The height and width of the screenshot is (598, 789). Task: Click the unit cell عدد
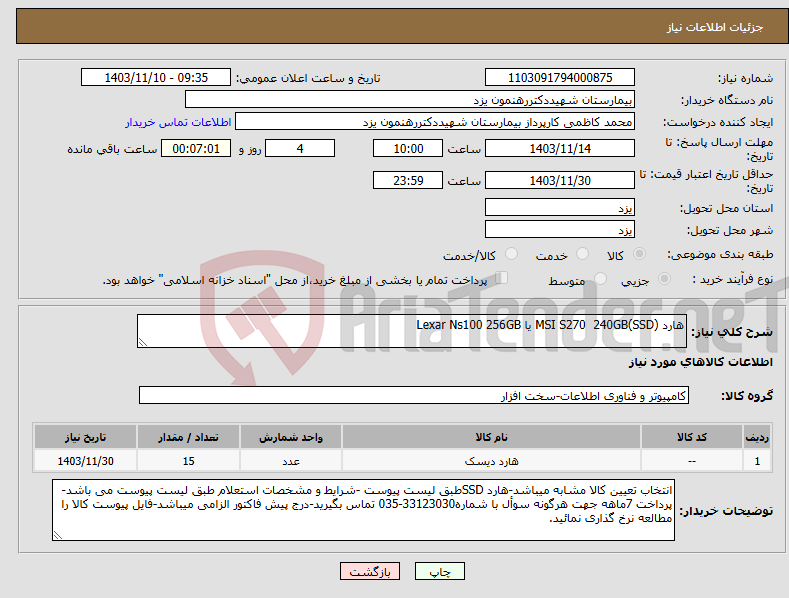tap(291, 461)
